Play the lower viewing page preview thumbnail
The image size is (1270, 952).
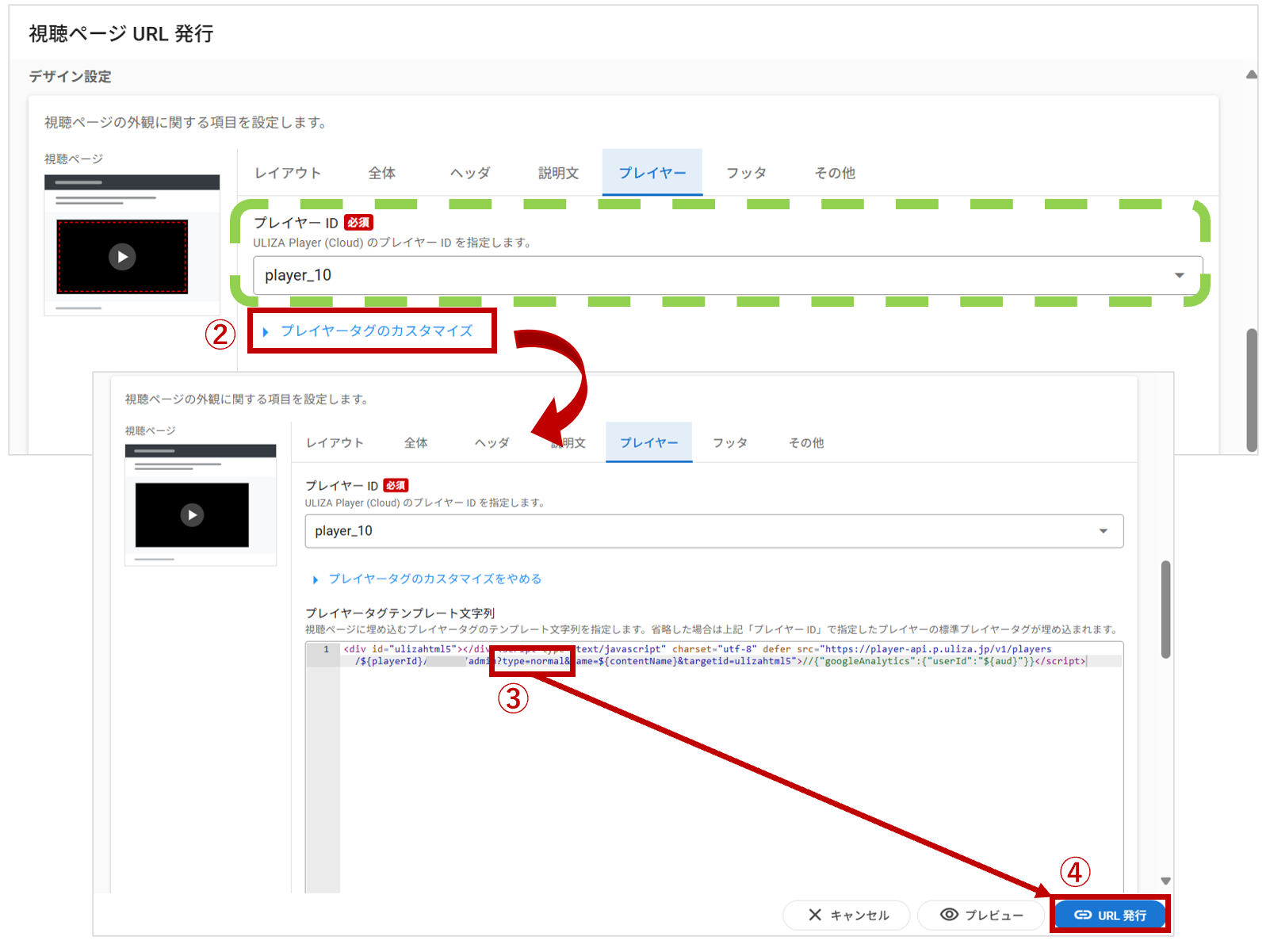click(192, 515)
